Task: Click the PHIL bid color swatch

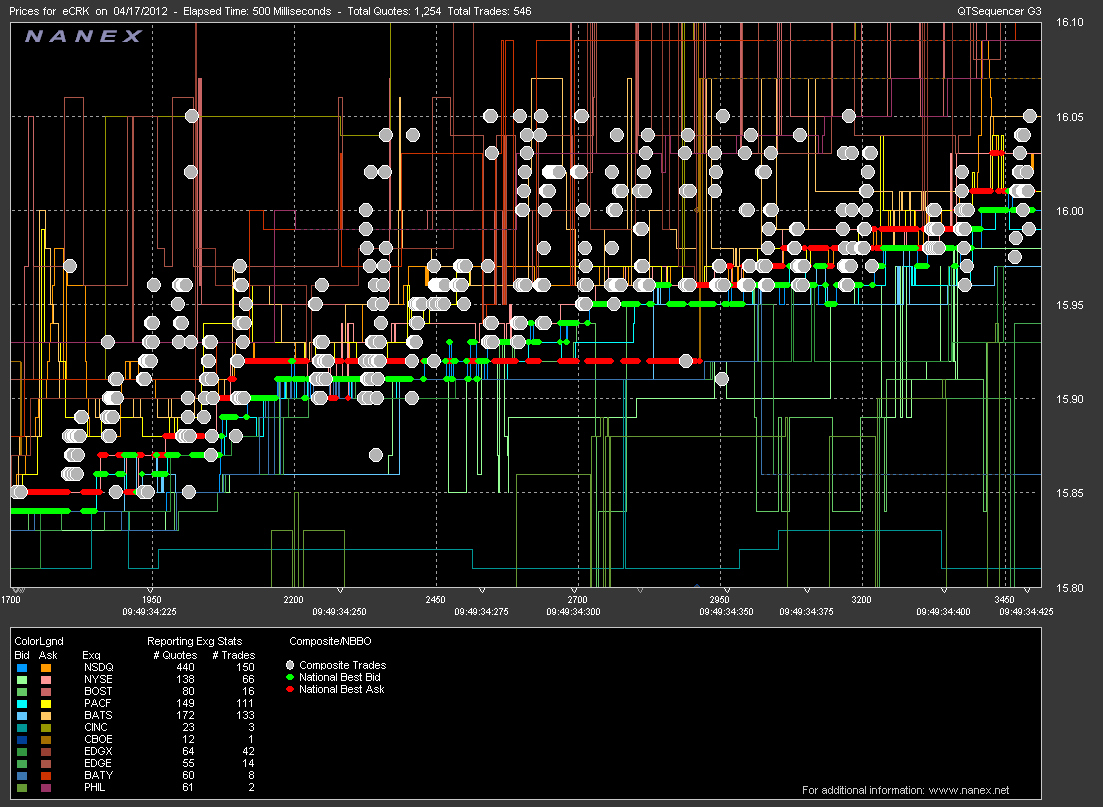Action: tap(22, 787)
